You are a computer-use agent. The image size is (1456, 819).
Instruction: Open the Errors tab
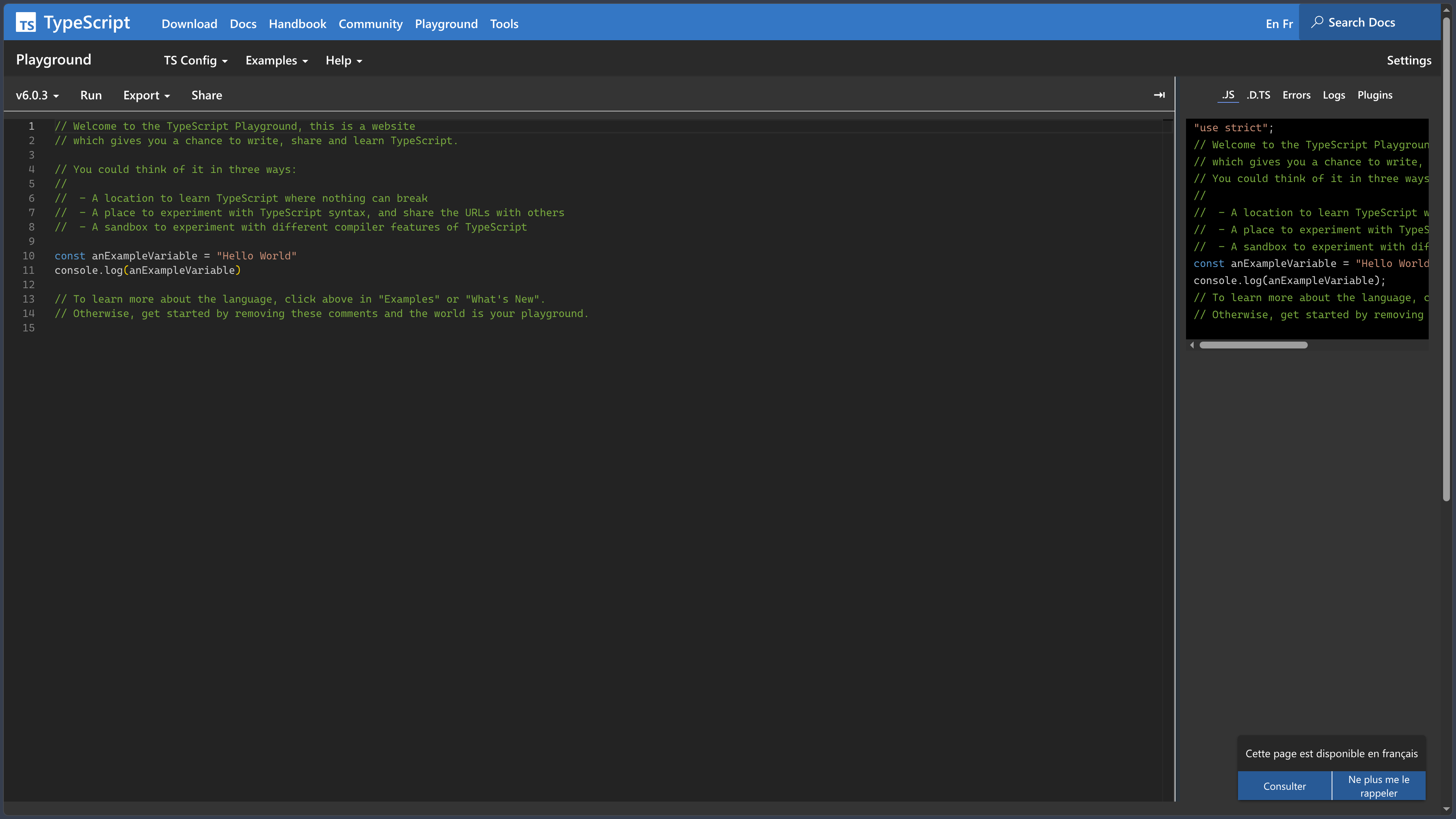[1296, 95]
